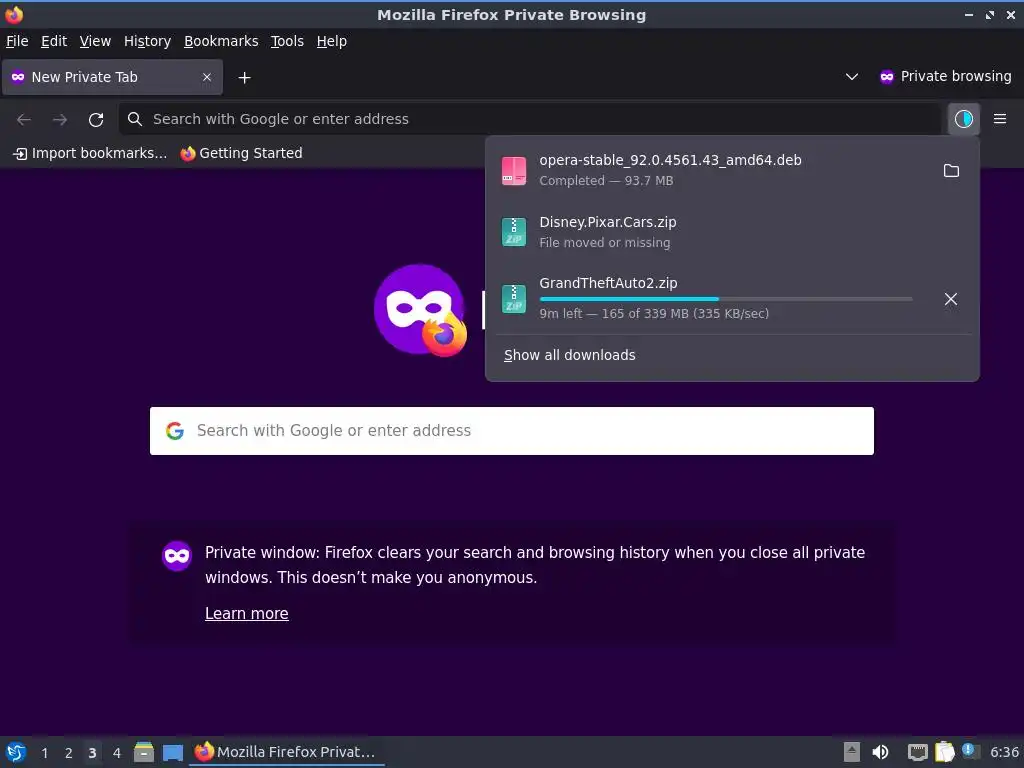1024x768 pixels.
Task: Open the clipboard manager tray icon
Action: click(944, 752)
